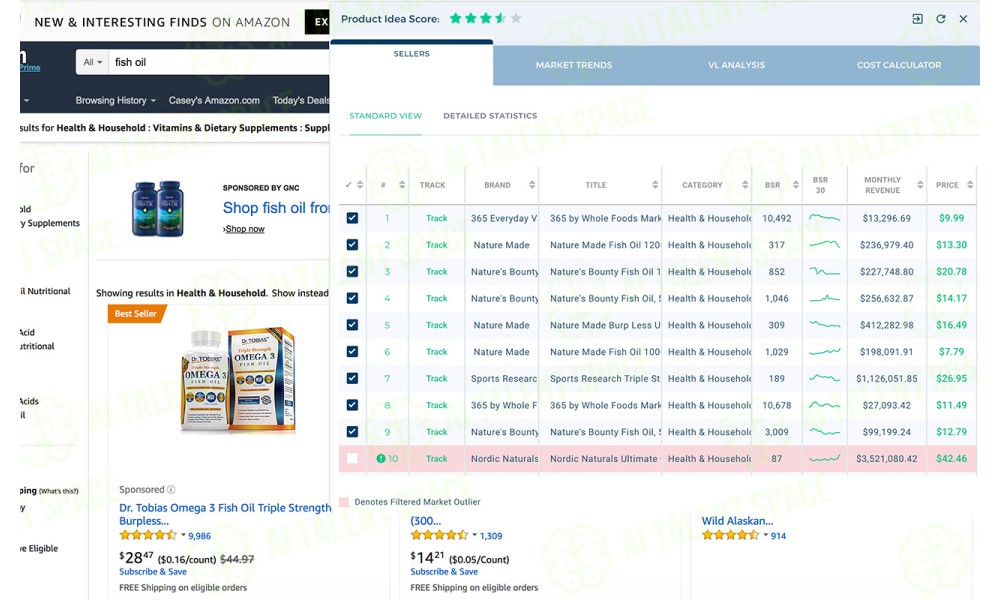Click the Product Idea Score star rating
The image size is (1000, 600).
485,18
